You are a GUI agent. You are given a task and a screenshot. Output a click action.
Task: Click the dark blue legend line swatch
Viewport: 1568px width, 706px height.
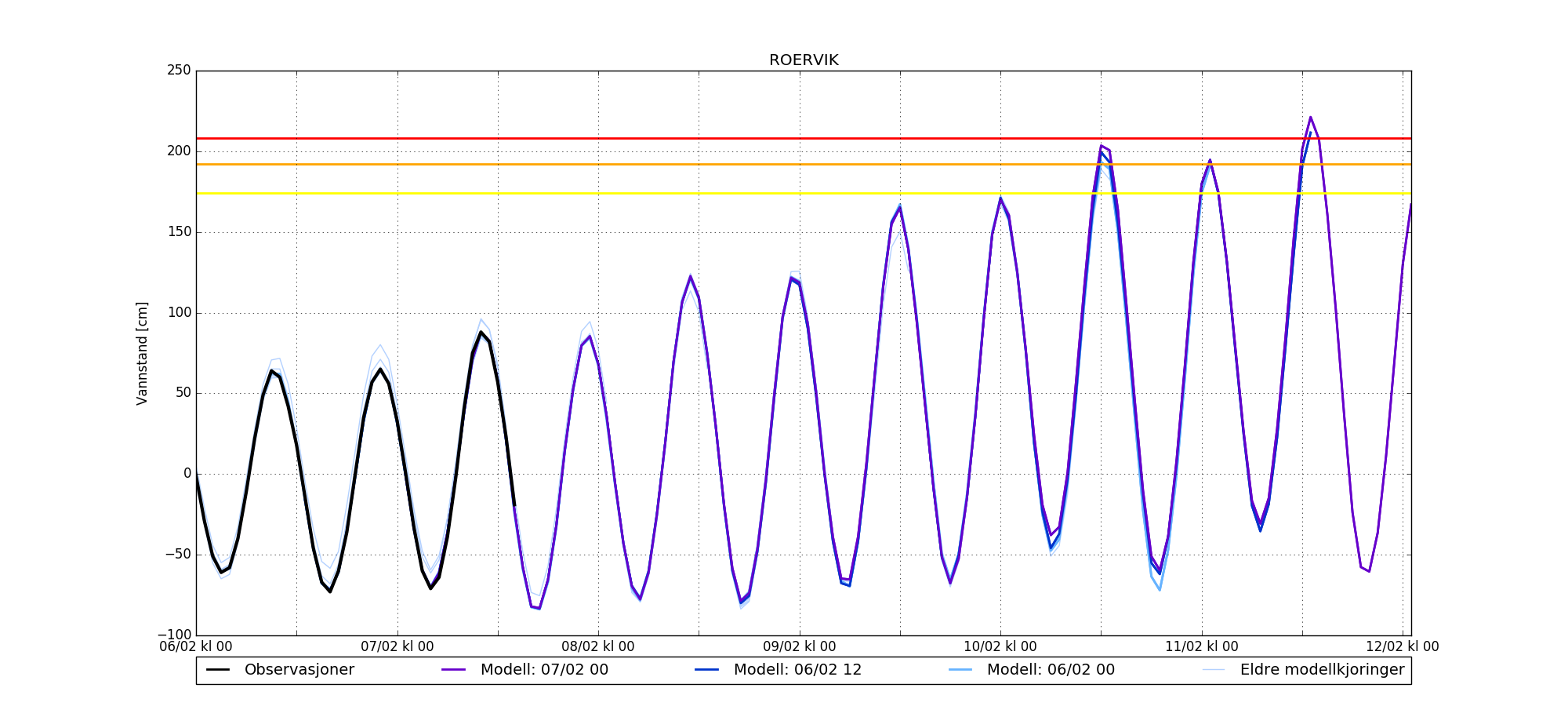(707, 670)
